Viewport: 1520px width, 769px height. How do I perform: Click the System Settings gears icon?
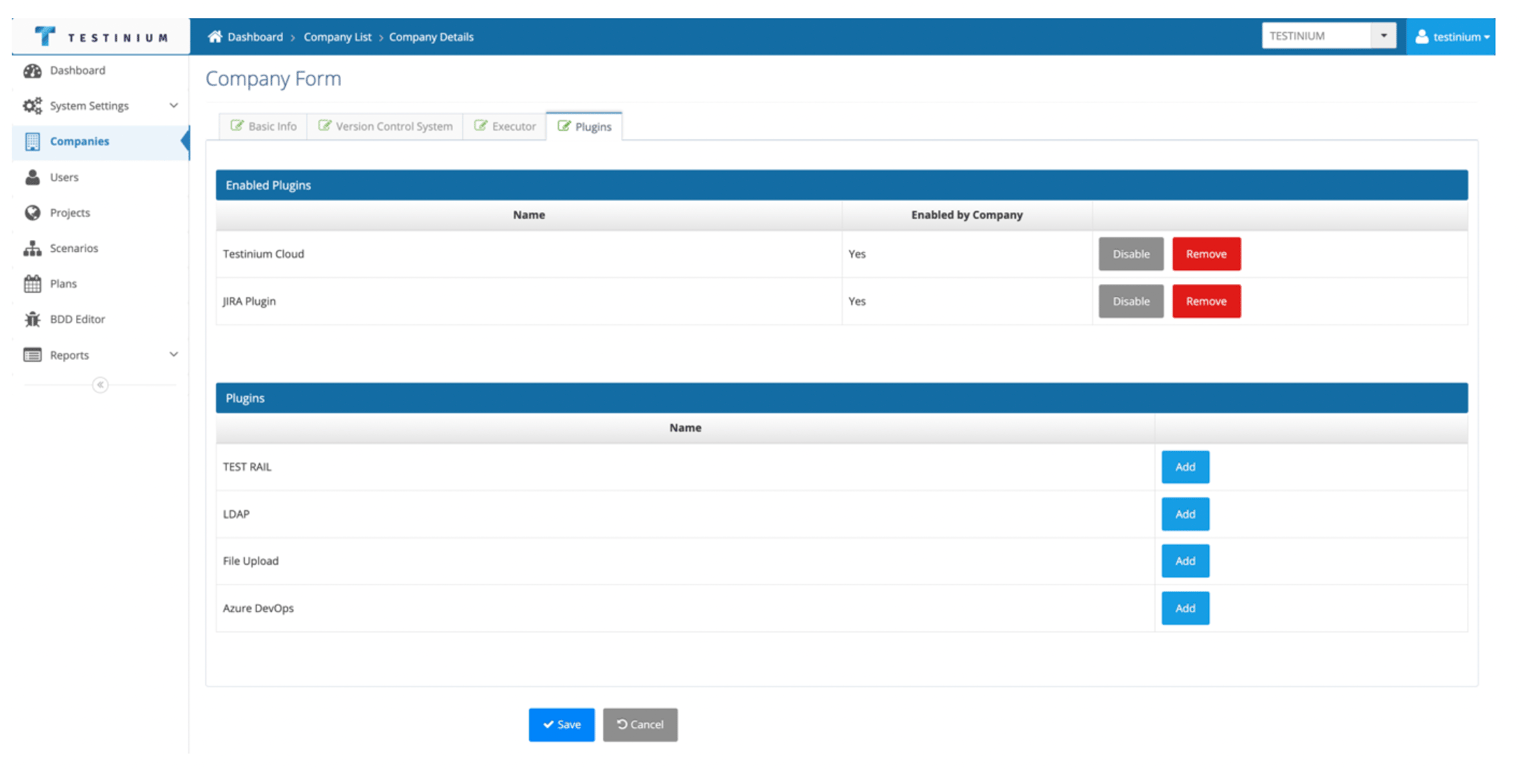point(32,106)
